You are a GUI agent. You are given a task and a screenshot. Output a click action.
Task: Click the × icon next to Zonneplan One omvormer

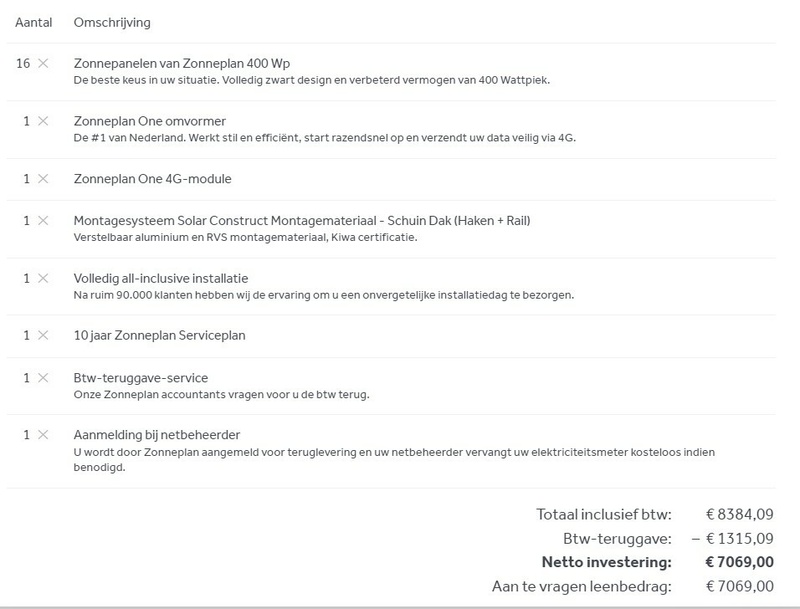tap(42, 121)
